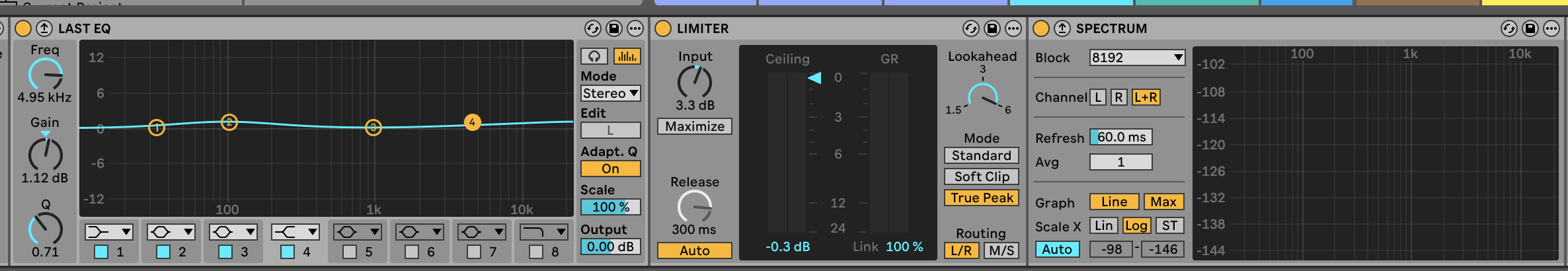This screenshot has width=1568, height=271.
Task: Click the Link 100 % value
Action: pyautogui.click(x=904, y=247)
